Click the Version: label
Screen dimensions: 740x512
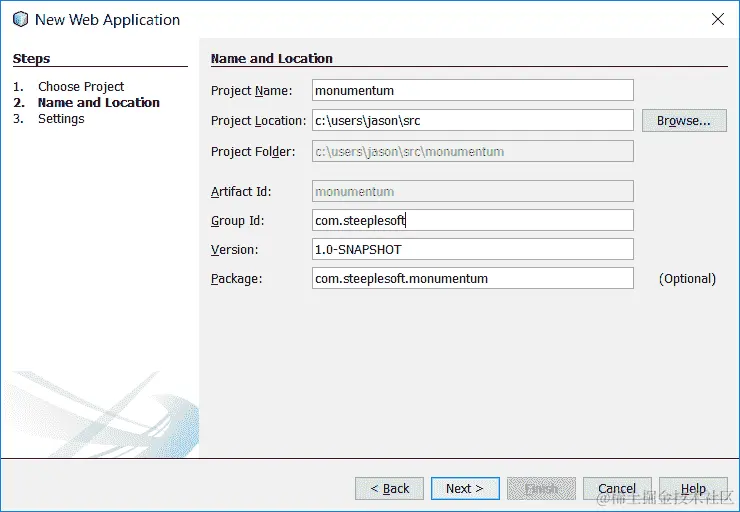(x=235, y=250)
